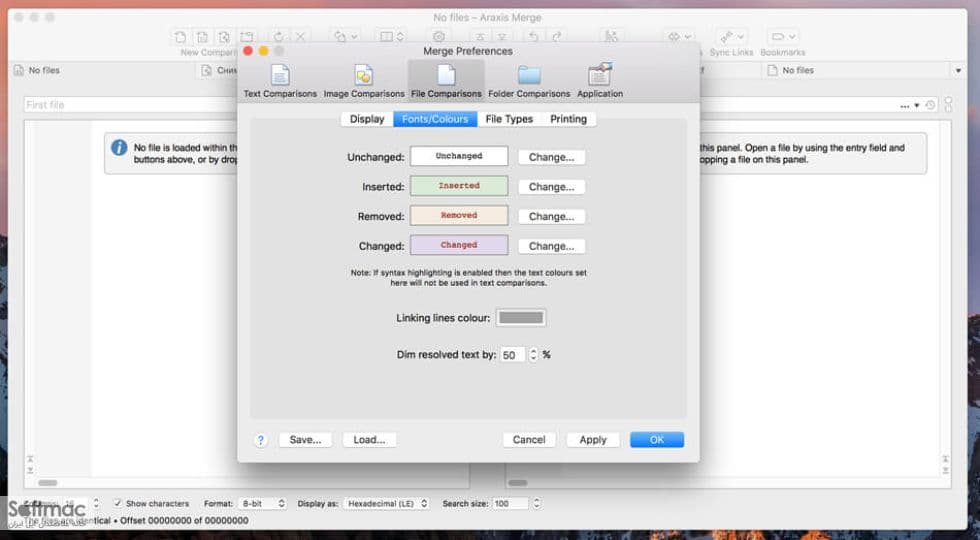
Task: Open the Image Comparisons preferences icon
Action: [x=364, y=75]
